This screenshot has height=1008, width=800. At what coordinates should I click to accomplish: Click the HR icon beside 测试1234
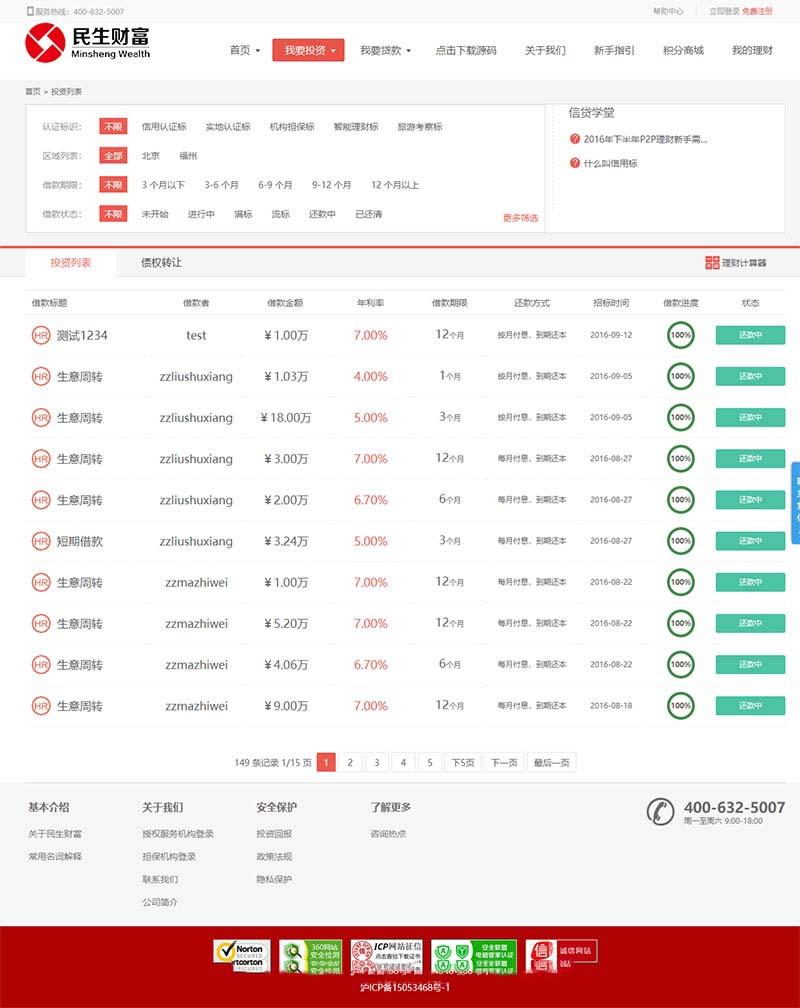40,335
